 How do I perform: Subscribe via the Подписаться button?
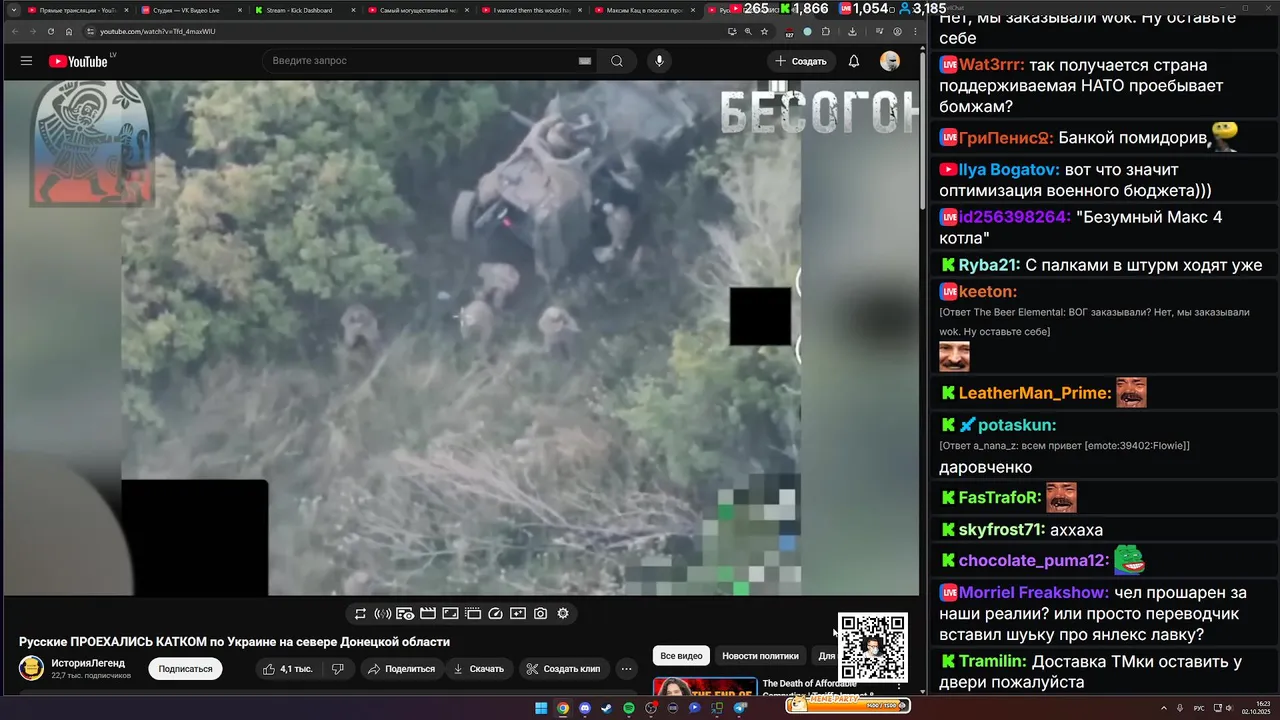tap(186, 669)
